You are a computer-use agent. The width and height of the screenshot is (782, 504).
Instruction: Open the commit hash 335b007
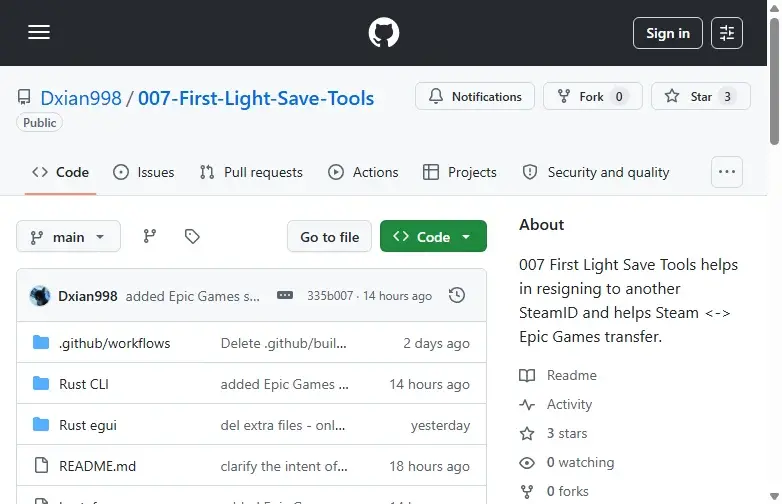330,296
